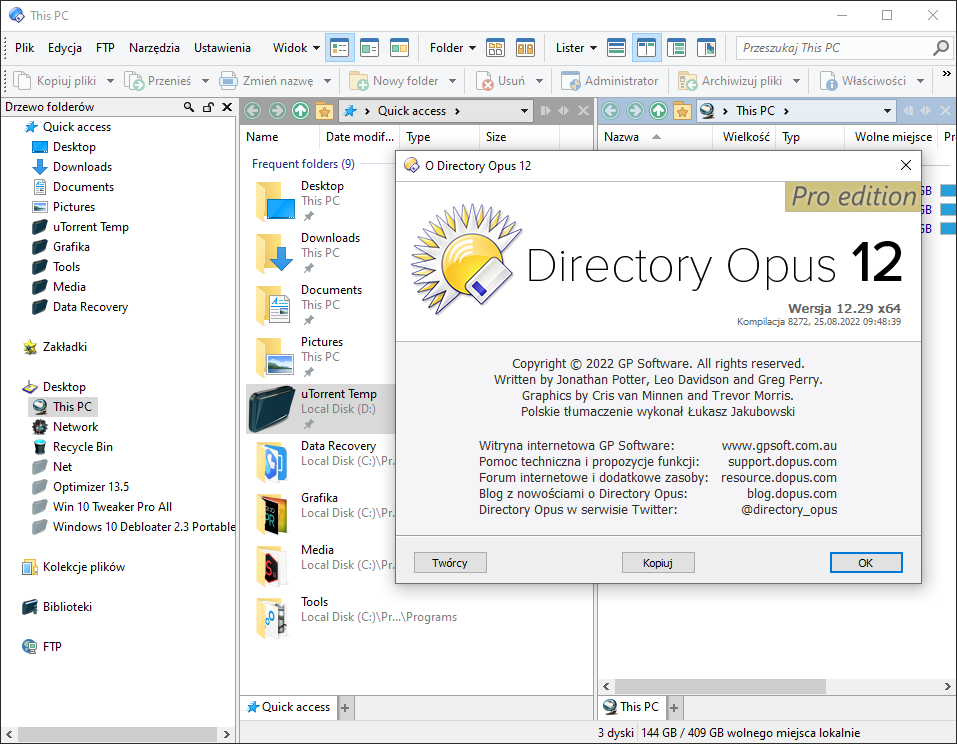The image size is (957, 744).
Task: Add new tab beside Quick access tab
Action: click(345, 708)
